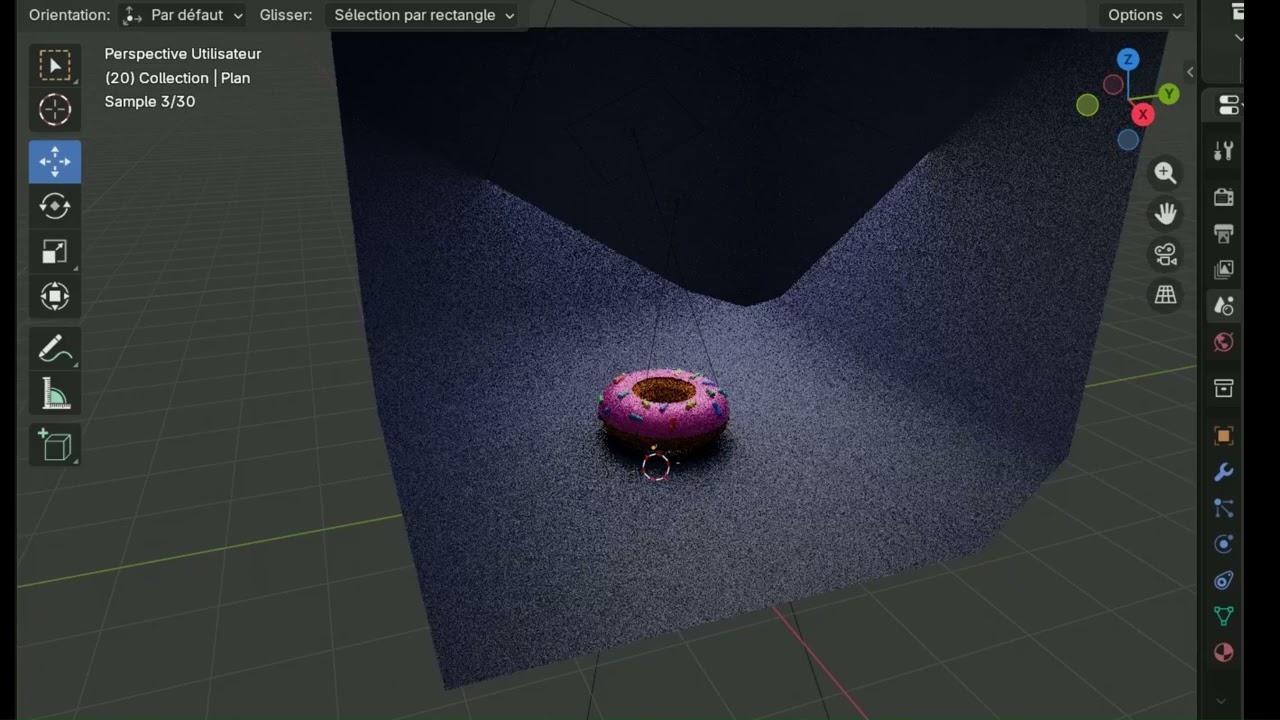Viewport: 1280px width, 720px height.
Task: Open the World properties tab
Action: click(x=1224, y=343)
